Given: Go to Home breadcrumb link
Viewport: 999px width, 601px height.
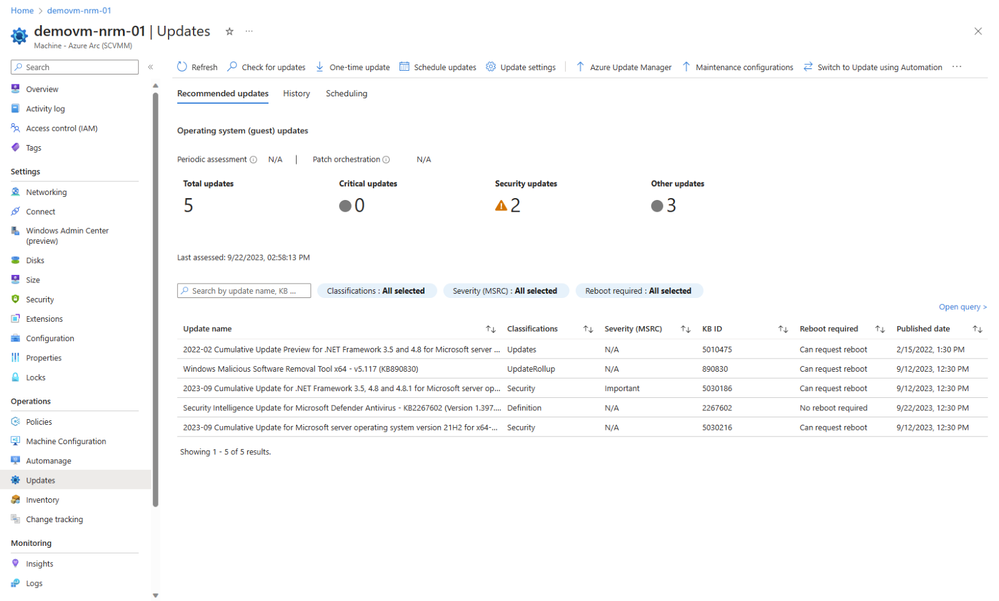Looking at the screenshot, I should (x=22, y=10).
